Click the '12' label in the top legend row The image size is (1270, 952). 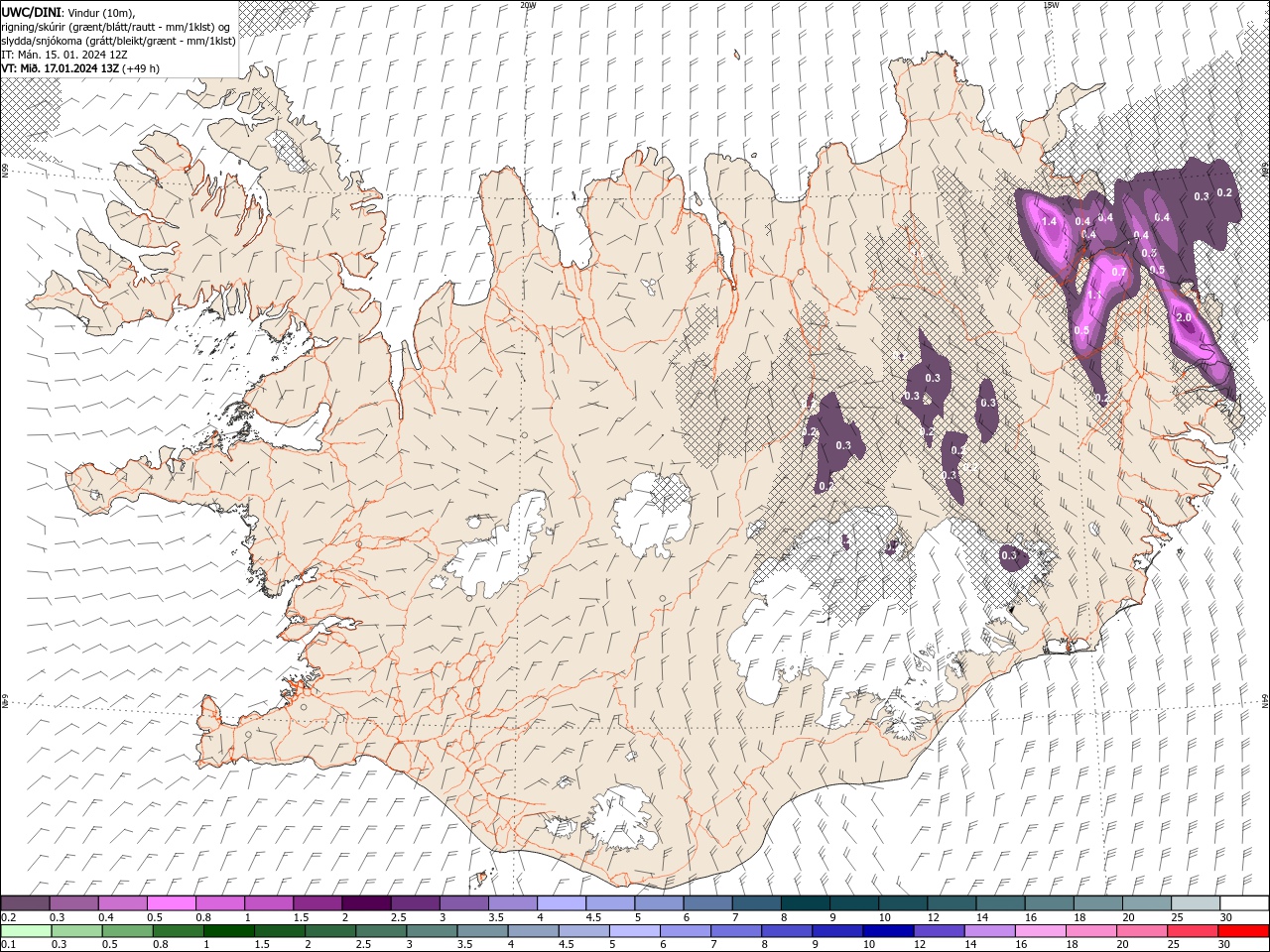tap(935, 917)
